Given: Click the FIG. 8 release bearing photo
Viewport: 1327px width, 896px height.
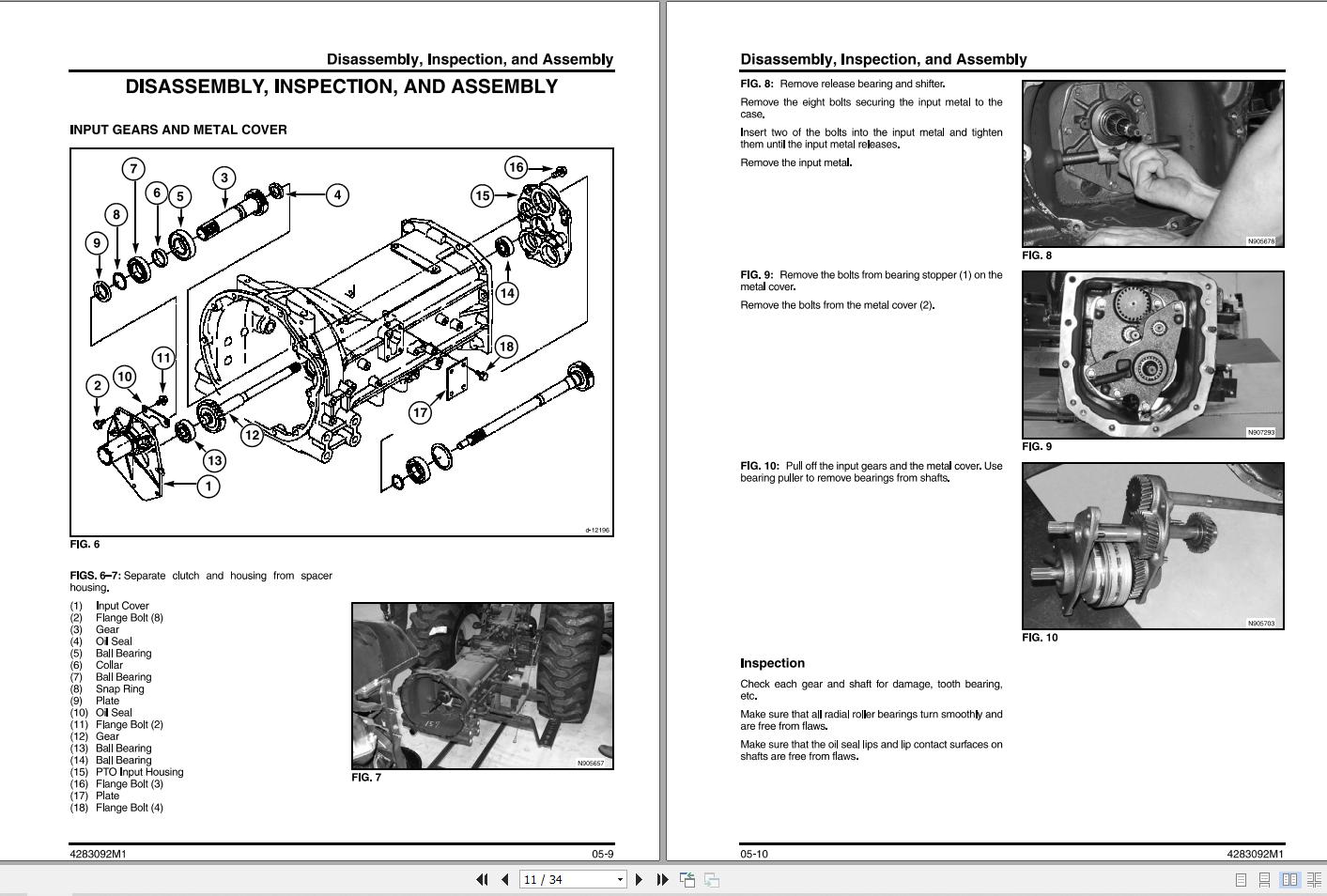Looking at the screenshot, I should (x=1152, y=163).
